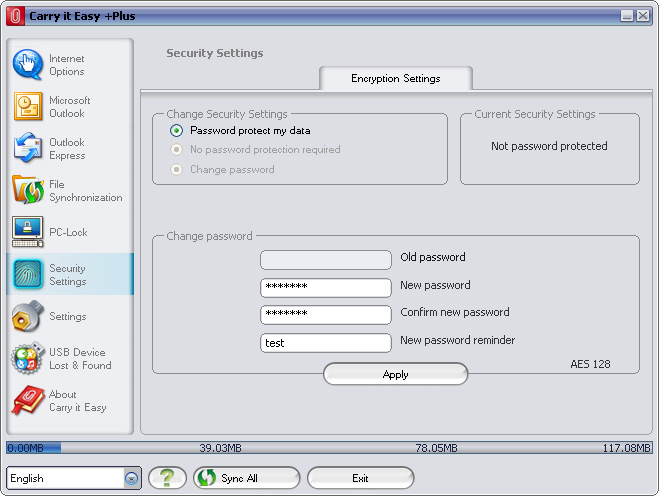The height and width of the screenshot is (496, 659).
Task: Open Settings gear icon in sidebar
Action: (28, 316)
